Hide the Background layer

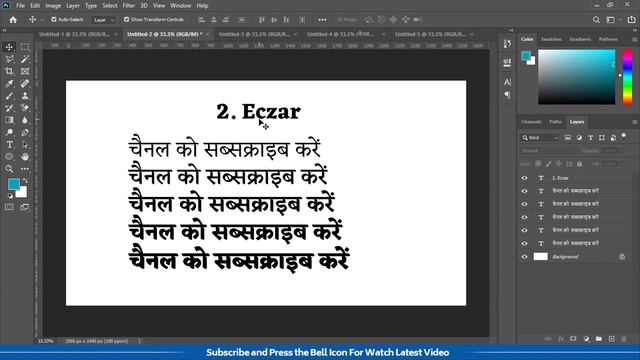pos(524,257)
